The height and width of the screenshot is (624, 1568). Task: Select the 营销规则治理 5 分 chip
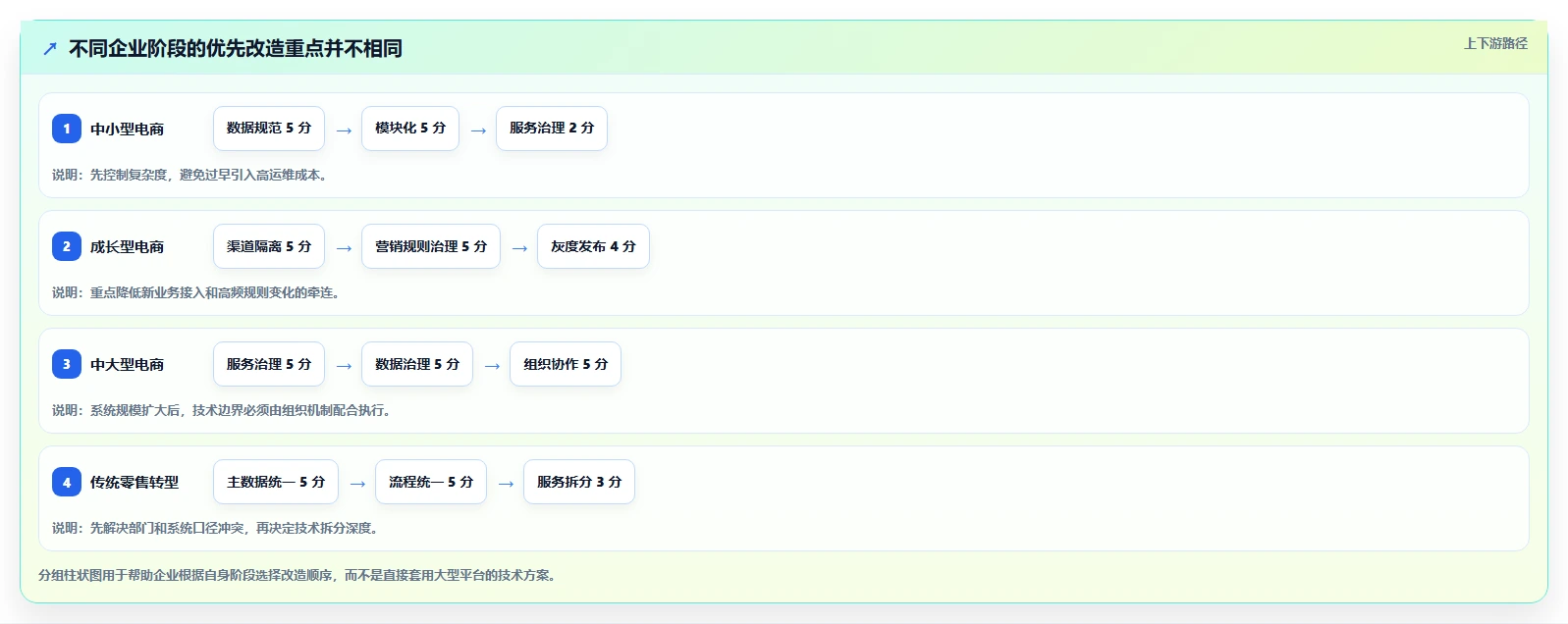[431, 246]
